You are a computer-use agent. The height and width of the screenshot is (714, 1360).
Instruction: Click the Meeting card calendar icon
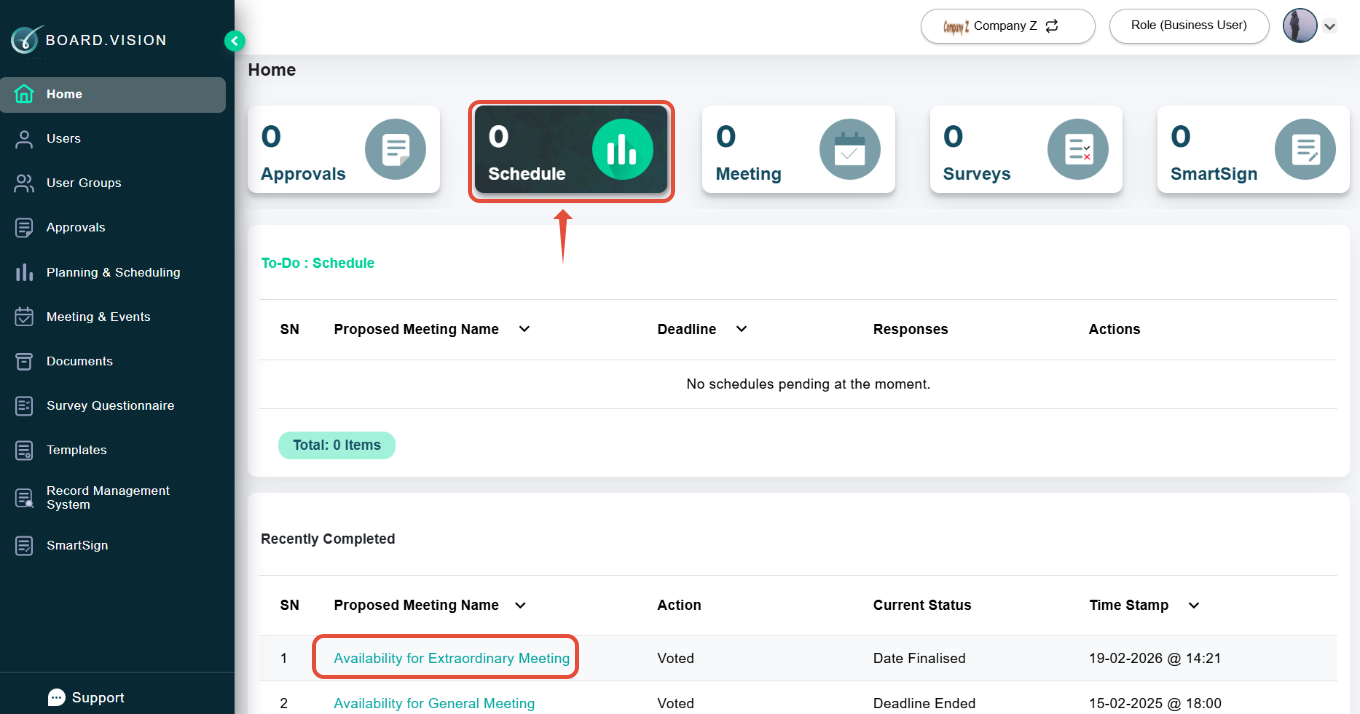point(850,150)
